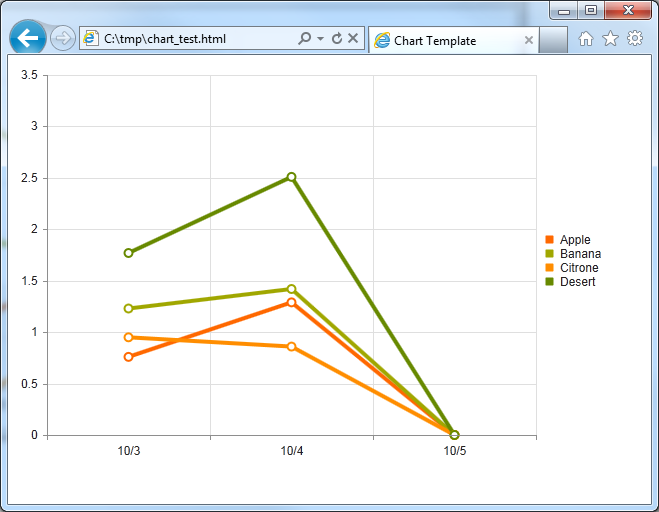Open a new blank tab
The width and height of the screenshot is (659, 512).
coord(553,40)
